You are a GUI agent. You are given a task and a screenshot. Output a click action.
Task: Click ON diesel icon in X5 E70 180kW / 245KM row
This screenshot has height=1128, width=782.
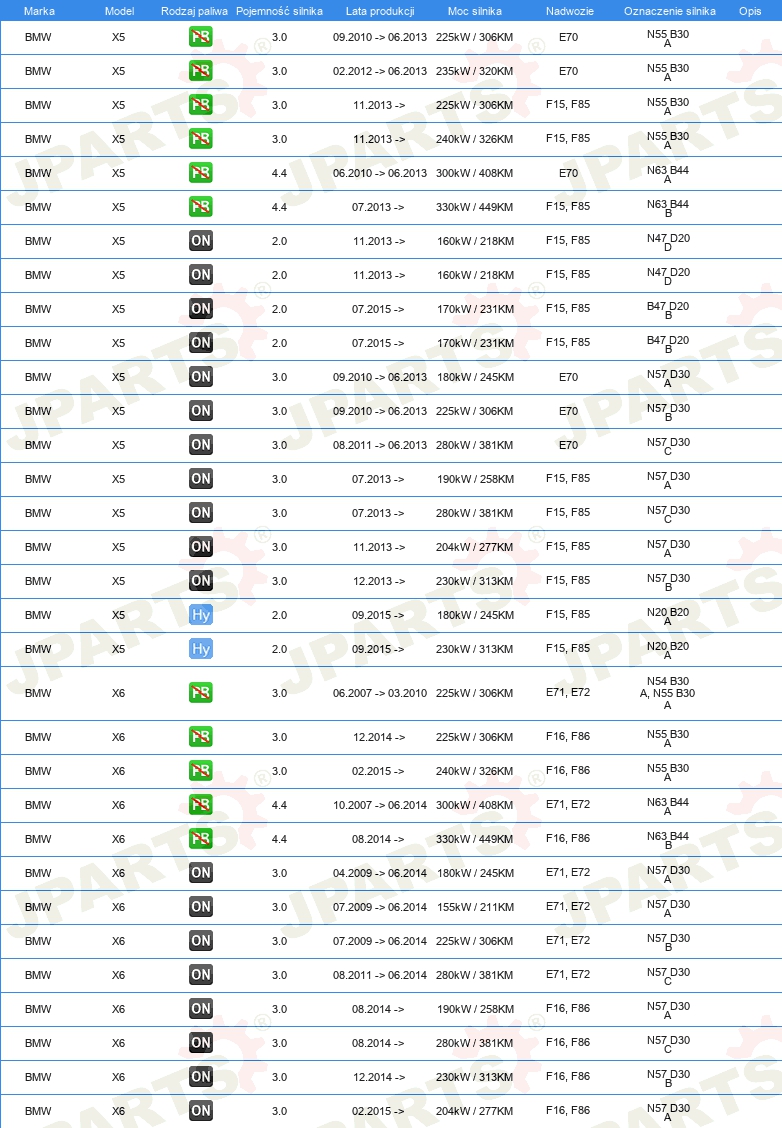point(201,376)
